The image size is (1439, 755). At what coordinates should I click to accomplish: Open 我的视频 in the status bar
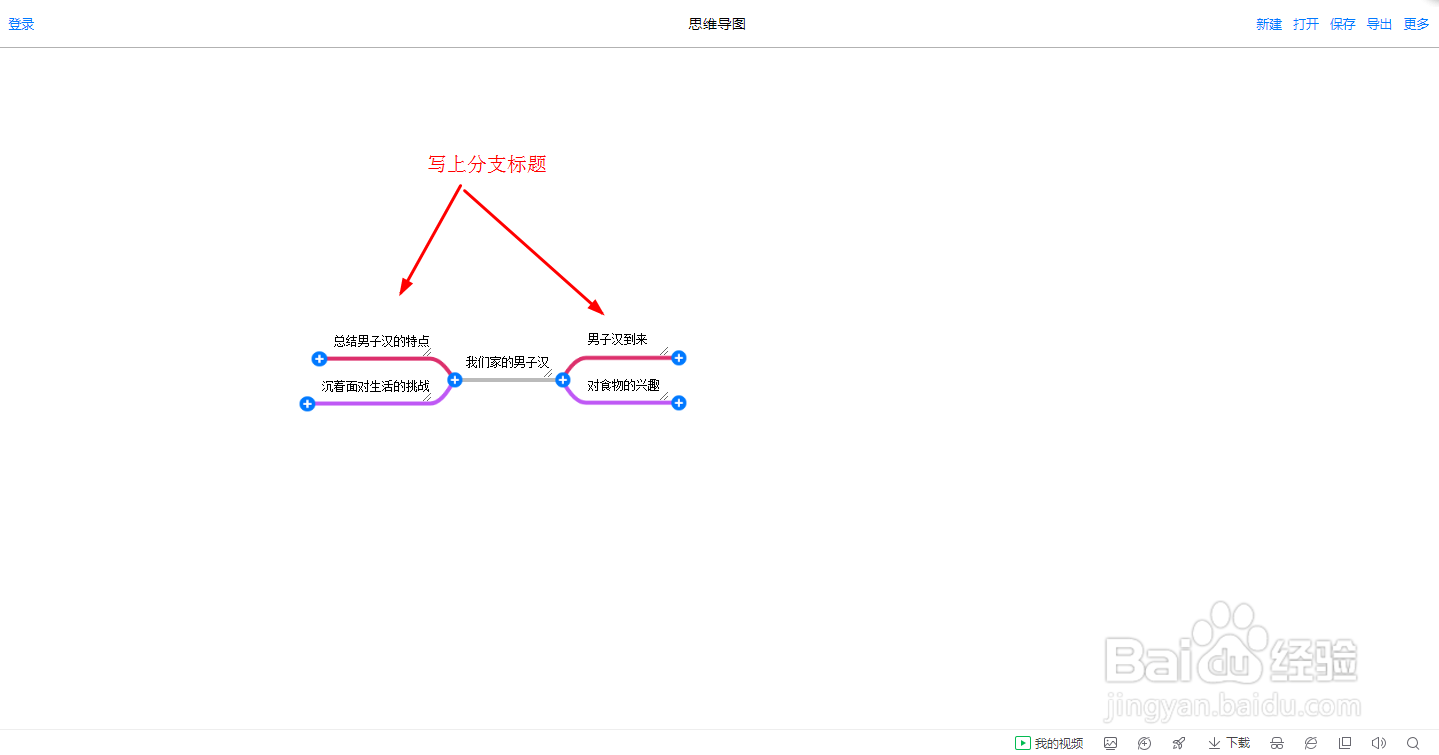pos(1049,743)
